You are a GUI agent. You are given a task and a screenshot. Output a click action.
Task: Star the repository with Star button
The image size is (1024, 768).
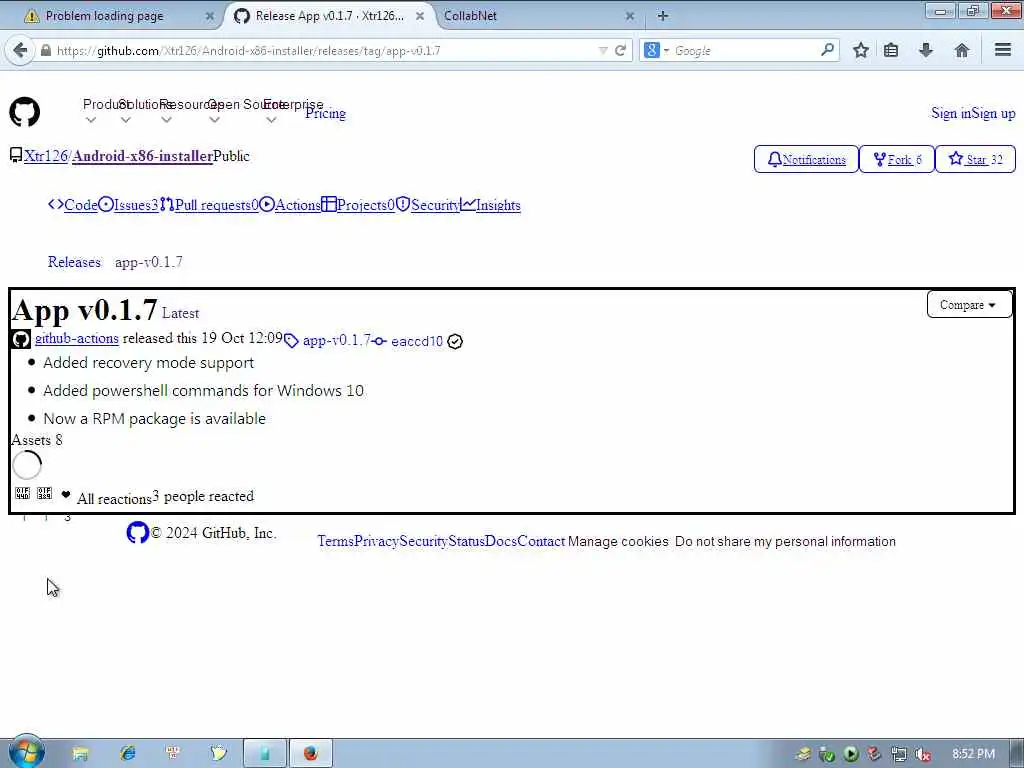coord(976,159)
